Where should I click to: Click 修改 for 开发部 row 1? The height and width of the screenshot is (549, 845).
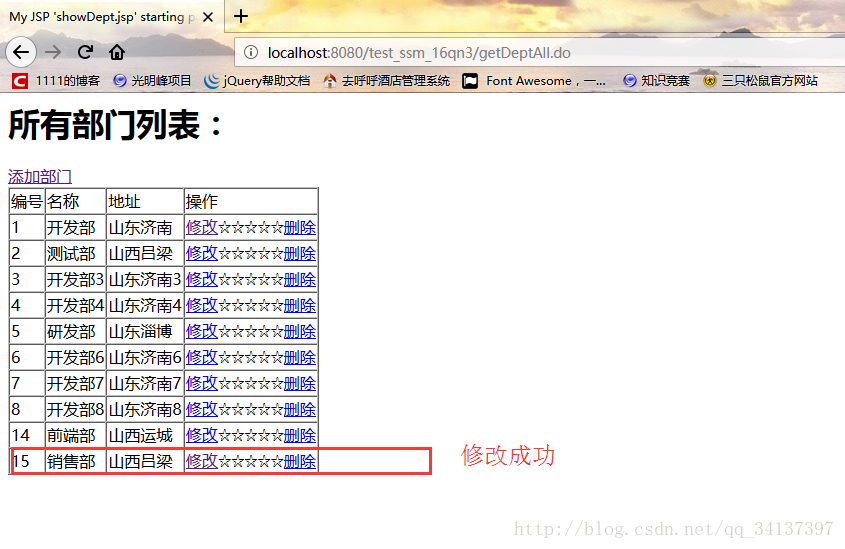coord(202,227)
